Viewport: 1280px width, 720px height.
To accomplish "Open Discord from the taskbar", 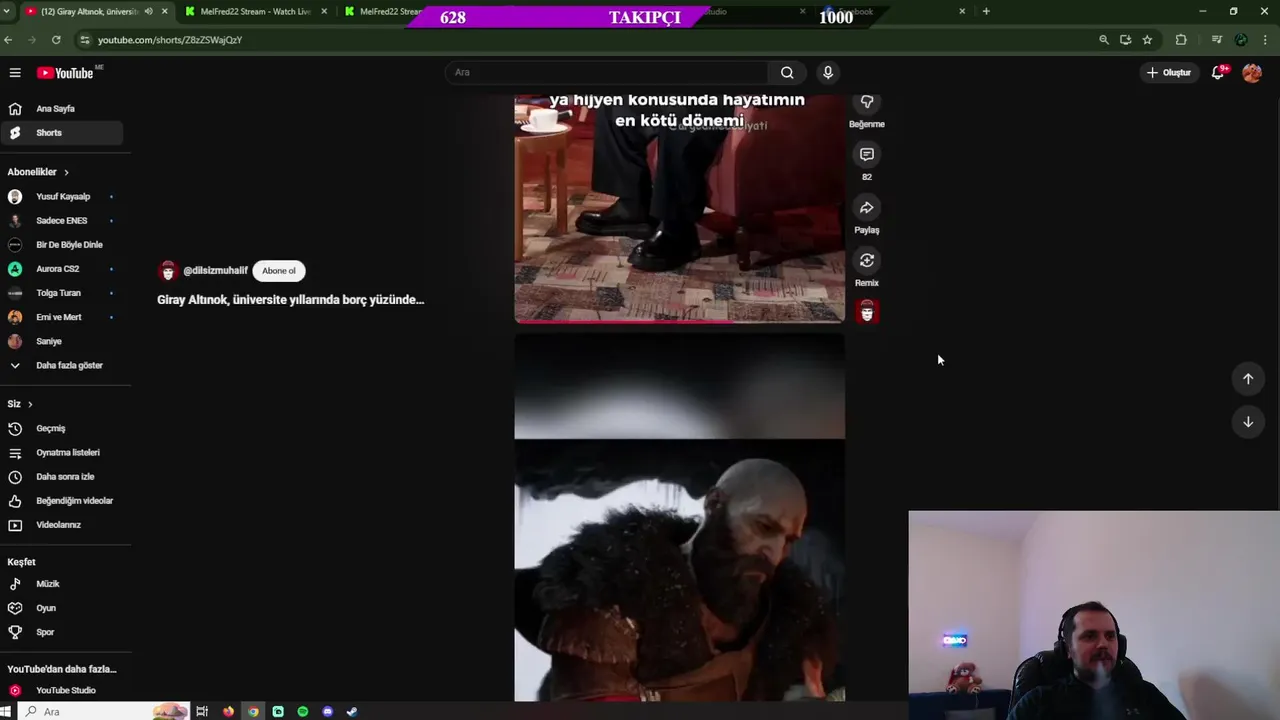I will tap(327, 712).
